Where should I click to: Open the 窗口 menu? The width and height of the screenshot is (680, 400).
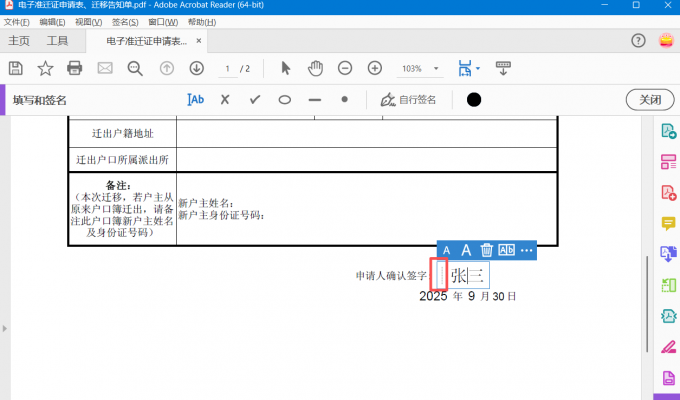(x=163, y=22)
